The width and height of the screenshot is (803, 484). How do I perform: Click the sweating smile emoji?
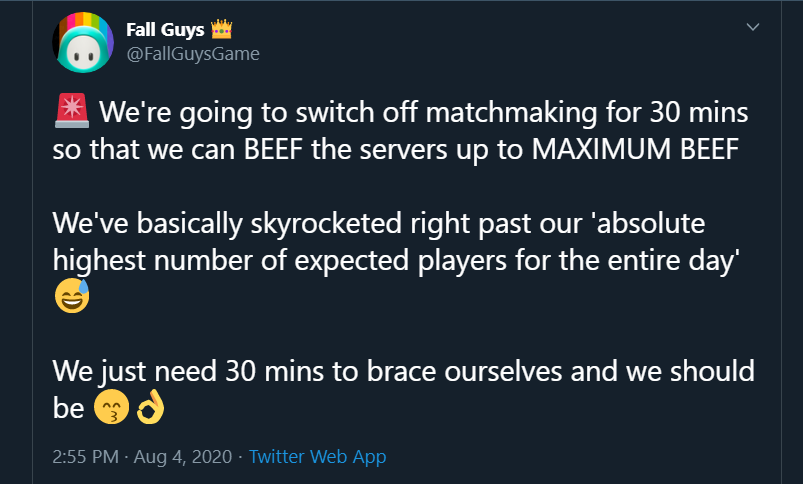click(71, 296)
